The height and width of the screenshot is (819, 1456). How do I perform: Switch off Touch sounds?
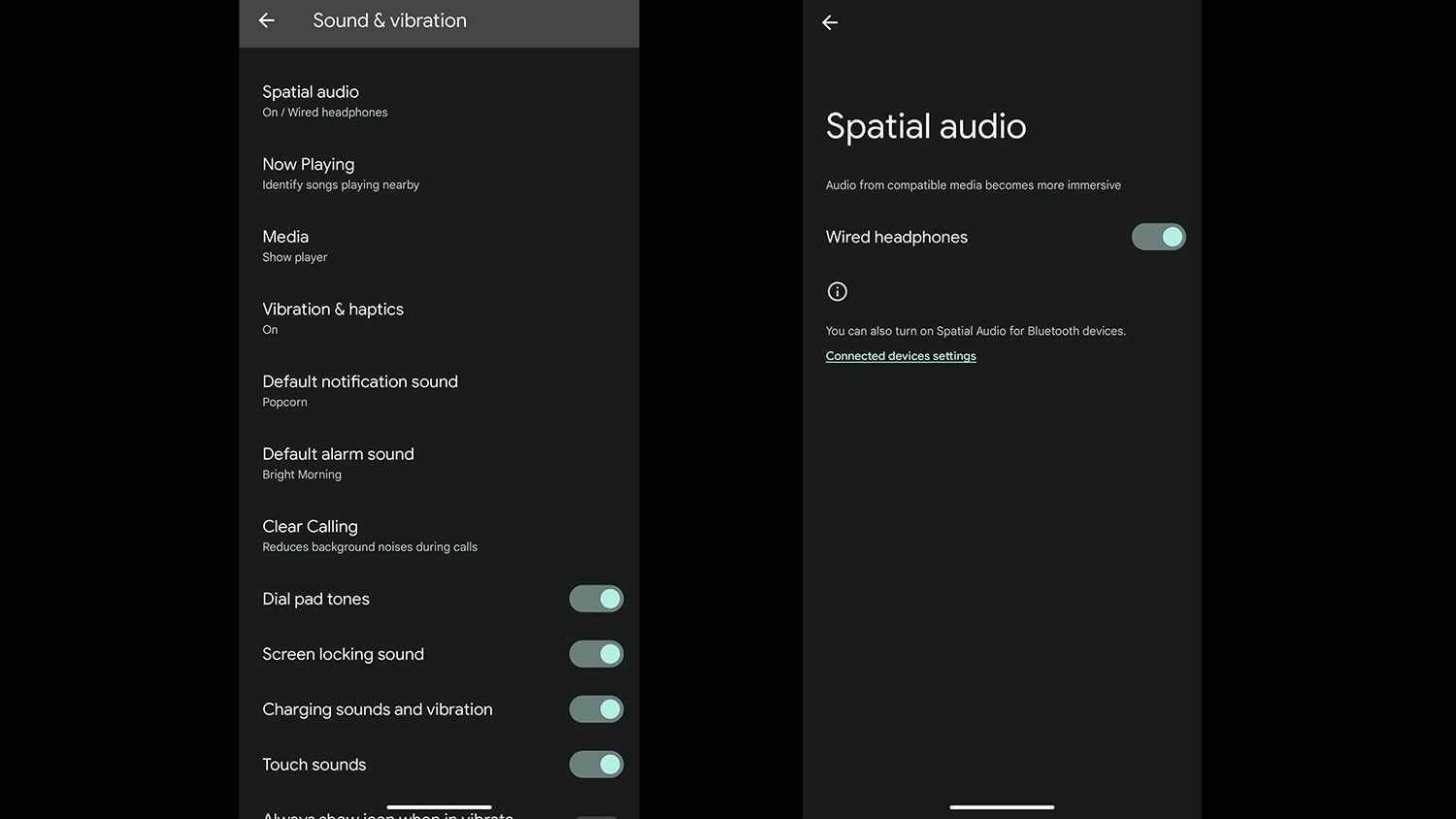click(x=596, y=765)
